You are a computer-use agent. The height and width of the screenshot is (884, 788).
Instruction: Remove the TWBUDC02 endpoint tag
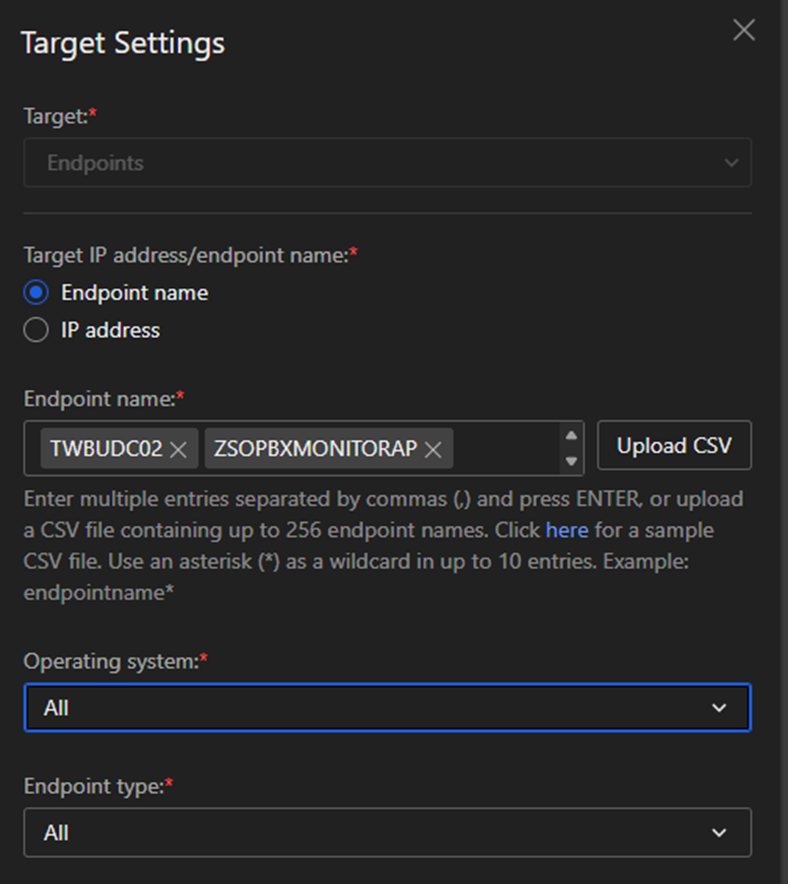(179, 450)
